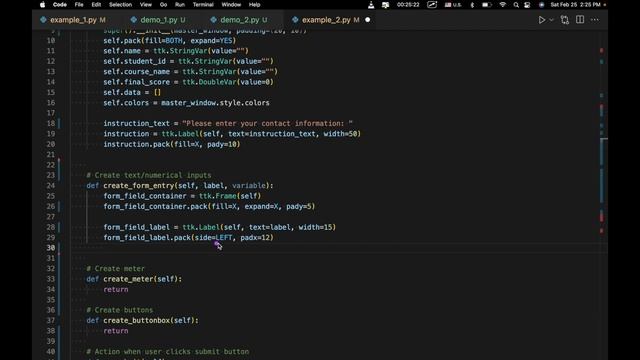Image resolution: width=640 pixels, height=360 pixels.
Task: Open Control Center icon
Action: pyautogui.click(x=527, y=5)
